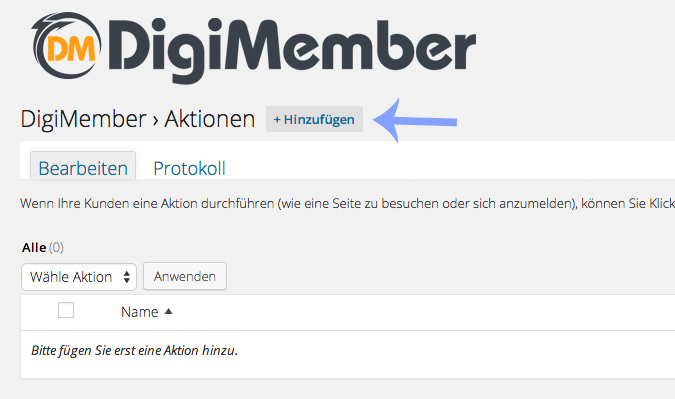Click the ascending sort triangle beside Name
The image size is (675, 399).
click(168, 311)
